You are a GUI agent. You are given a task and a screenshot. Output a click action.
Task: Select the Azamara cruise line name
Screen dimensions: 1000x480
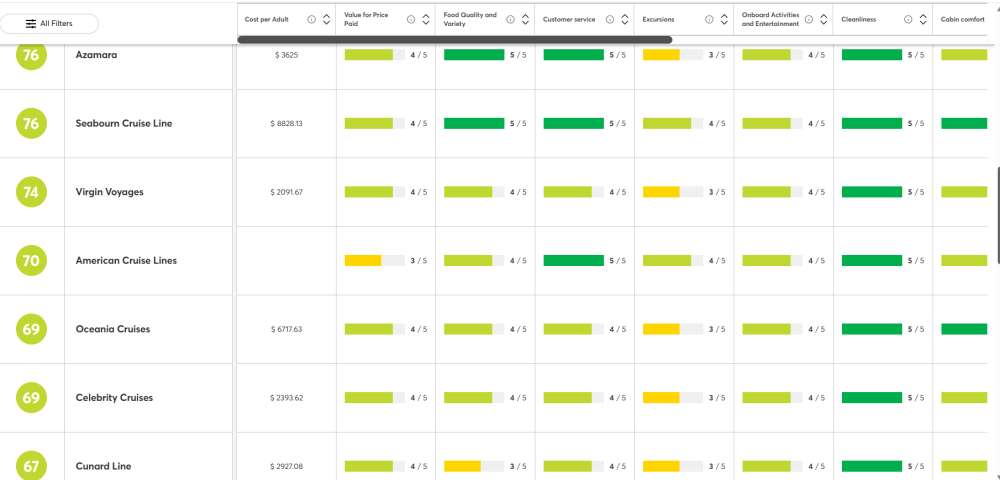tap(96, 55)
